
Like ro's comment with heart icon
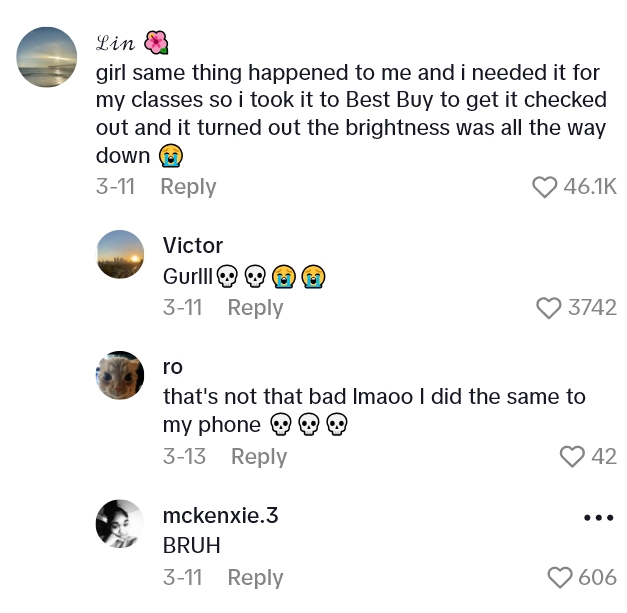[571, 457]
